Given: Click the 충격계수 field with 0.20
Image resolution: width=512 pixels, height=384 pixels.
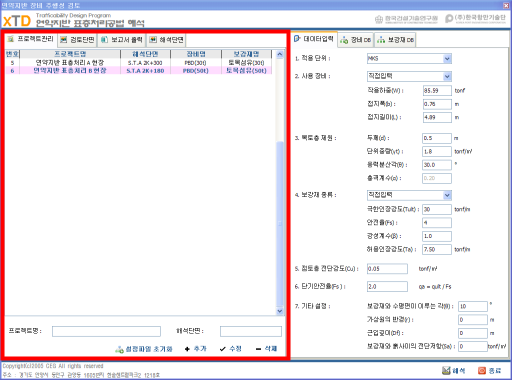Looking at the screenshot, I should 437,178.
